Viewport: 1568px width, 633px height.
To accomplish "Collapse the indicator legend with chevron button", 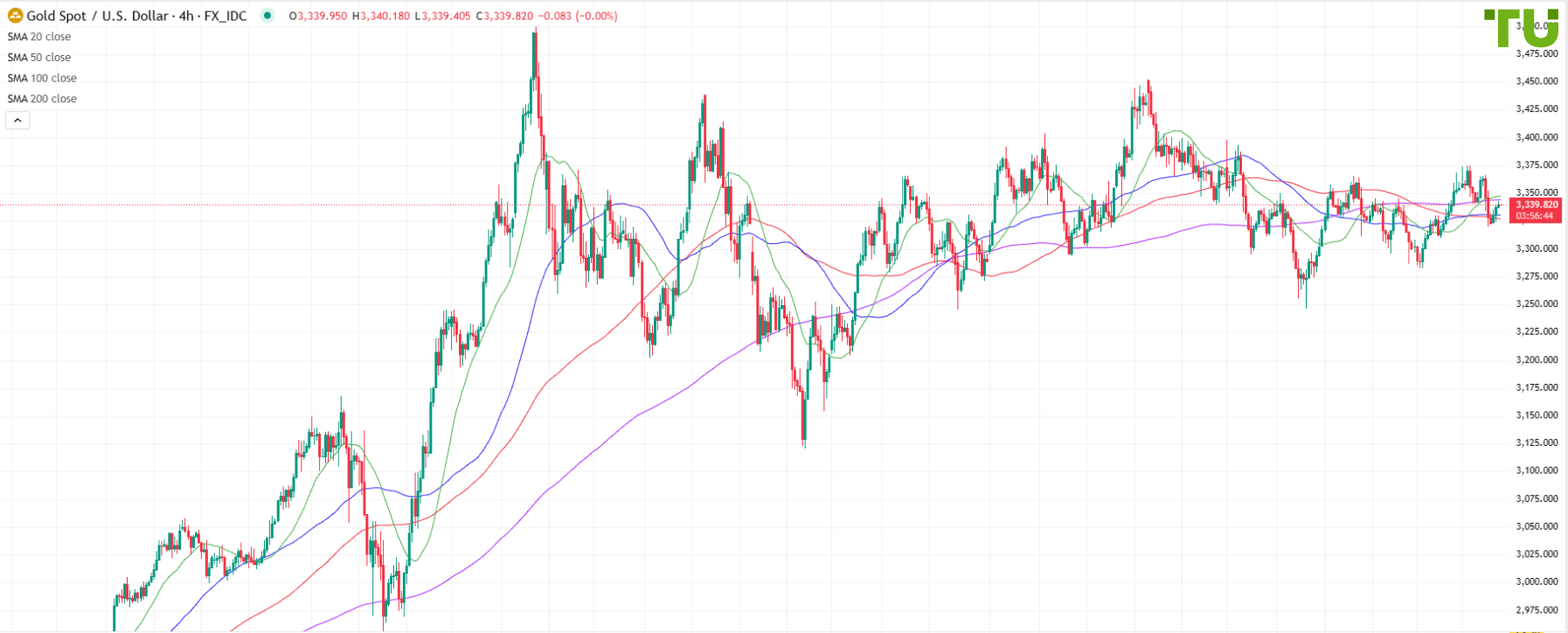I will 17,120.
